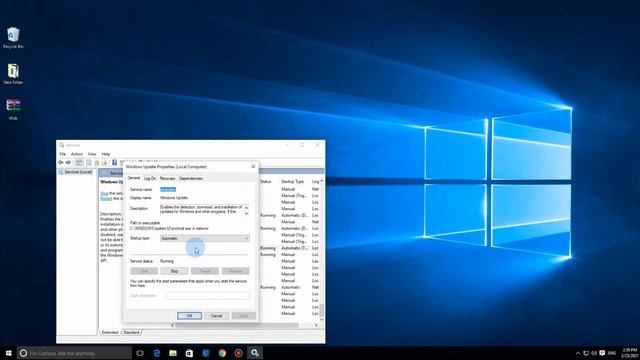Sort by the Status column header
The height and width of the screenshot is (360, 640).
coord(266,181)
